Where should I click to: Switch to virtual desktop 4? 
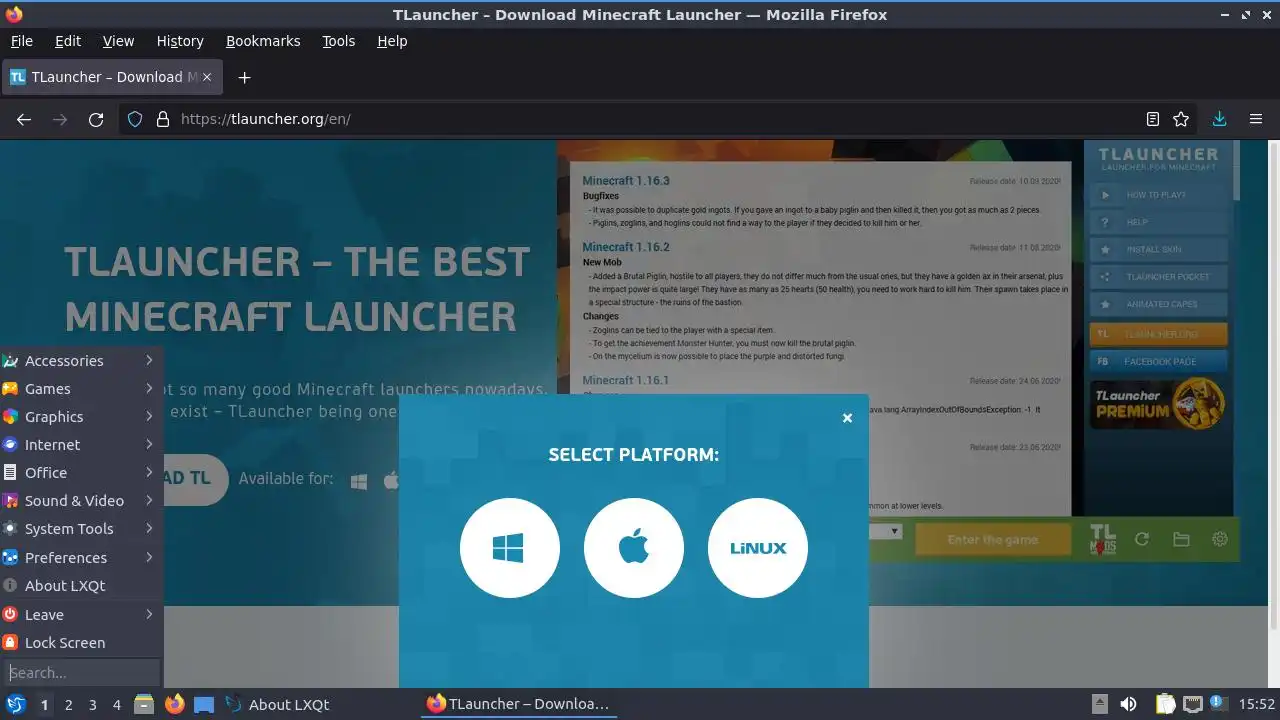[117, 705]
